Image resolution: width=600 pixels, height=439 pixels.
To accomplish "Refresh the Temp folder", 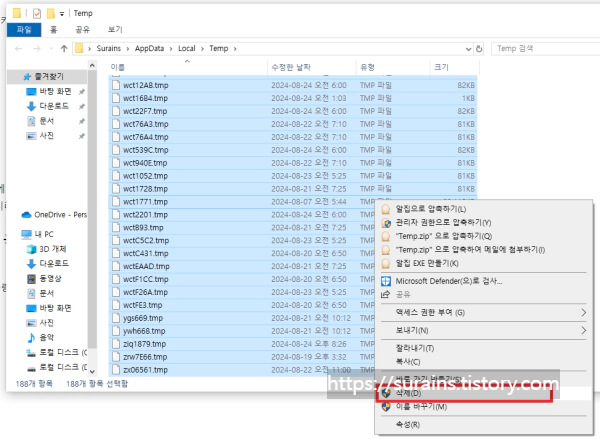I will [479, 49].
